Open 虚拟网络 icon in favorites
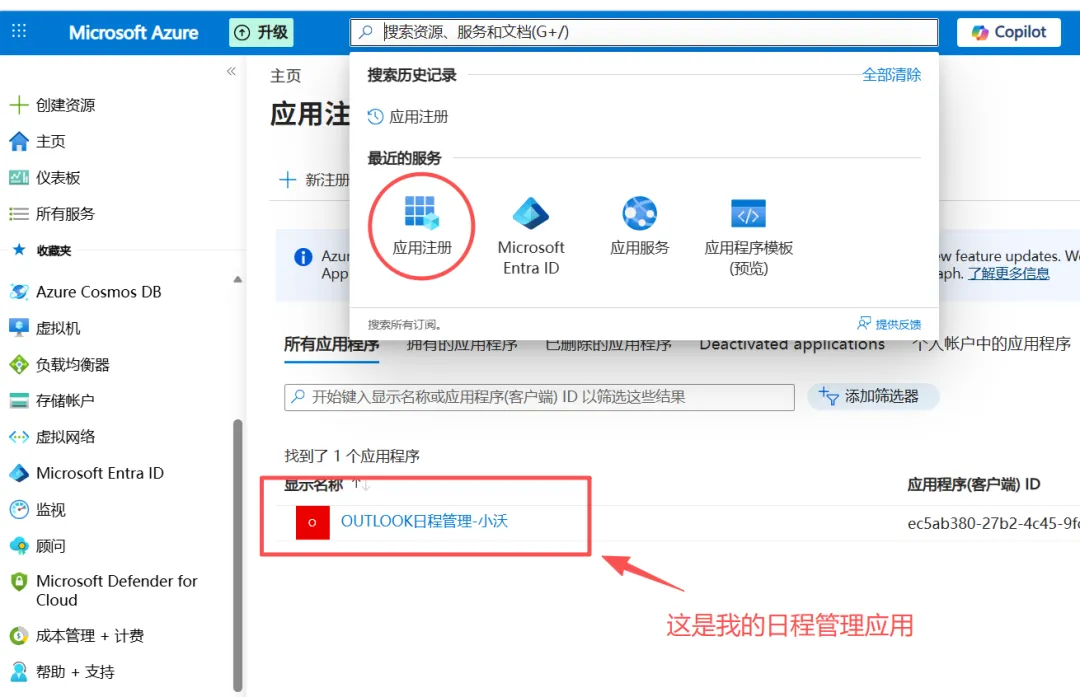 [x=19, y=437]
